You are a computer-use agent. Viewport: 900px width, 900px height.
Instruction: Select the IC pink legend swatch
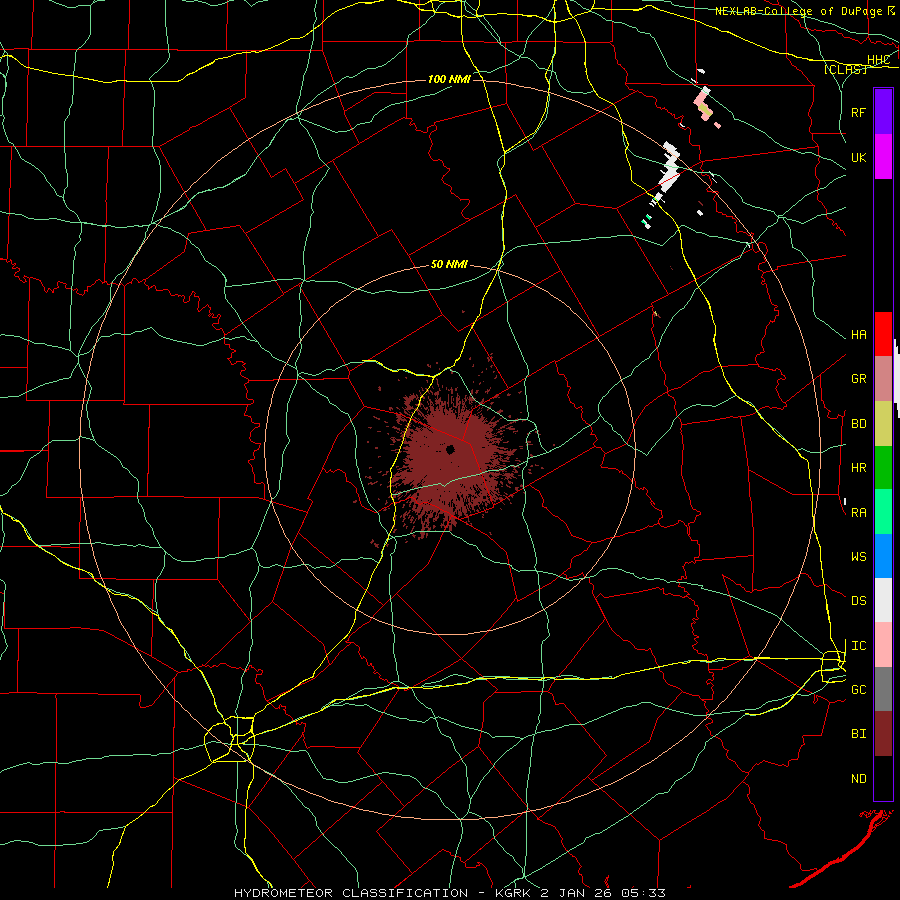click(883, 645)
